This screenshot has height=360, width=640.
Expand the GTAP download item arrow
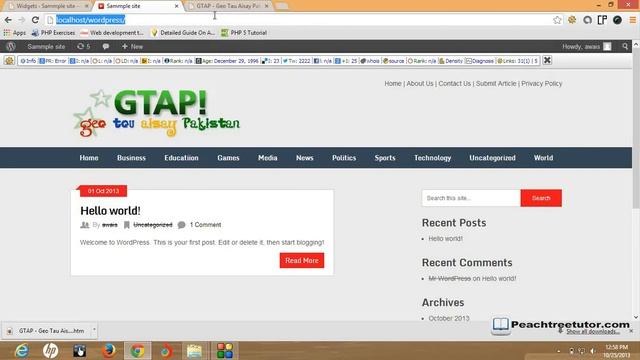94,329
